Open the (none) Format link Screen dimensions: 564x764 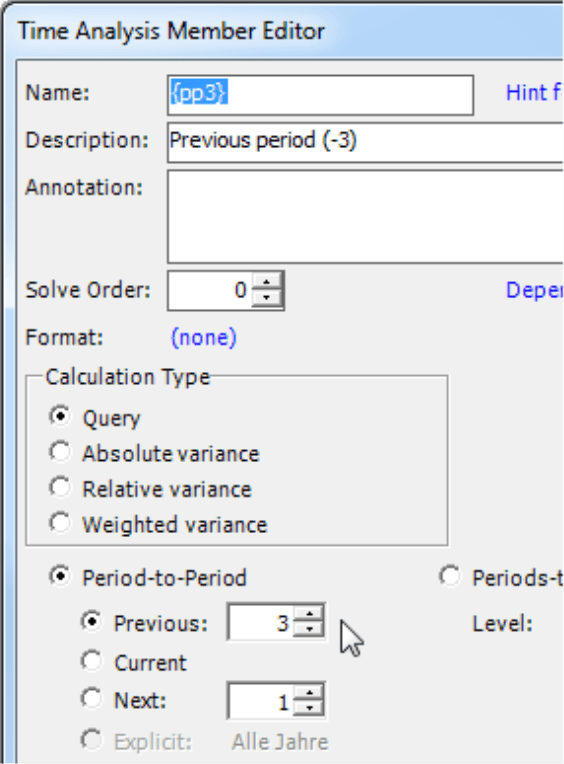click(x=204, y=337)
